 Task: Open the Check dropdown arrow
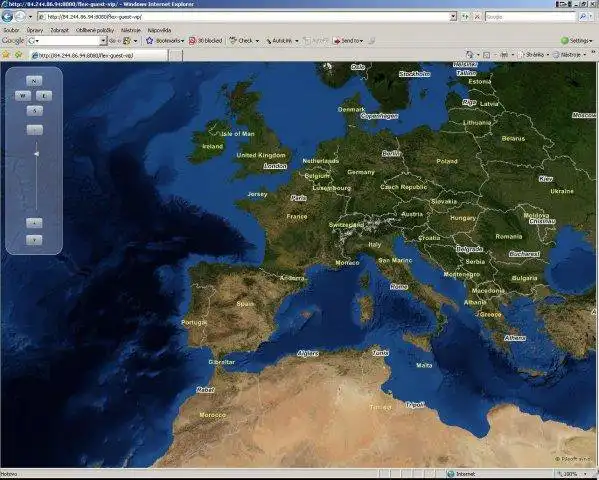point(257,41)
